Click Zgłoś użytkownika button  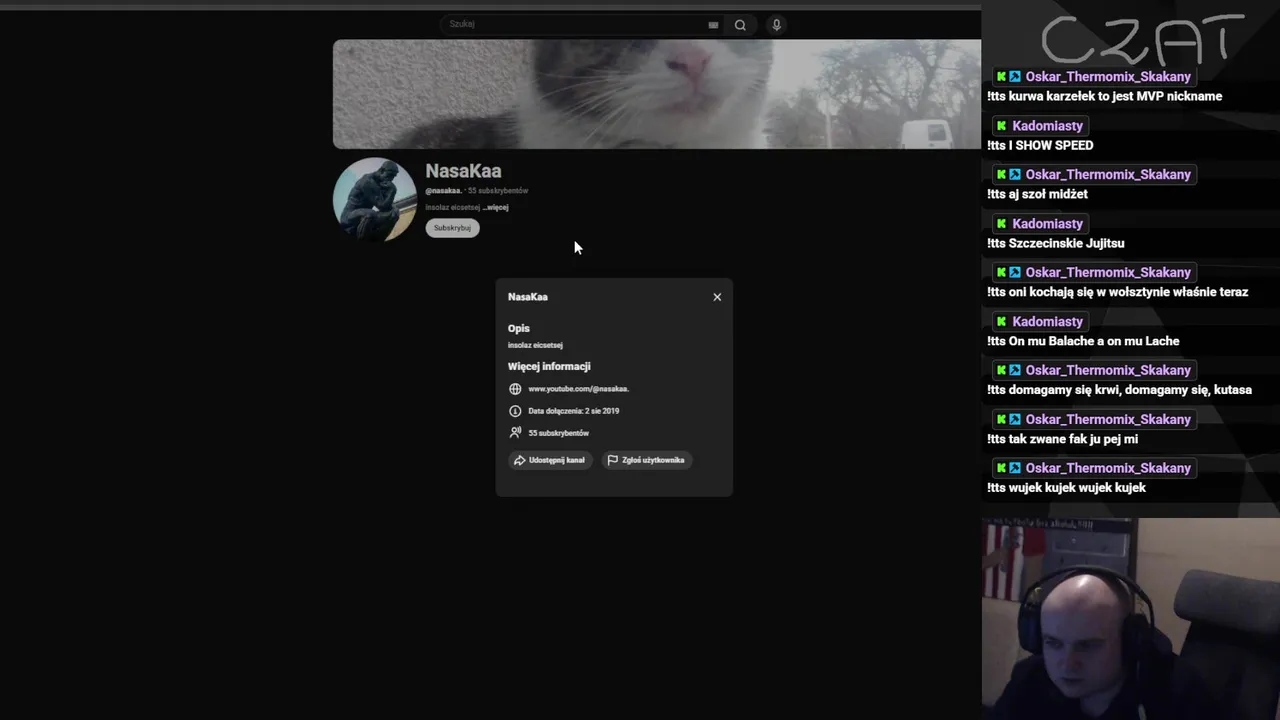(647, 460)
